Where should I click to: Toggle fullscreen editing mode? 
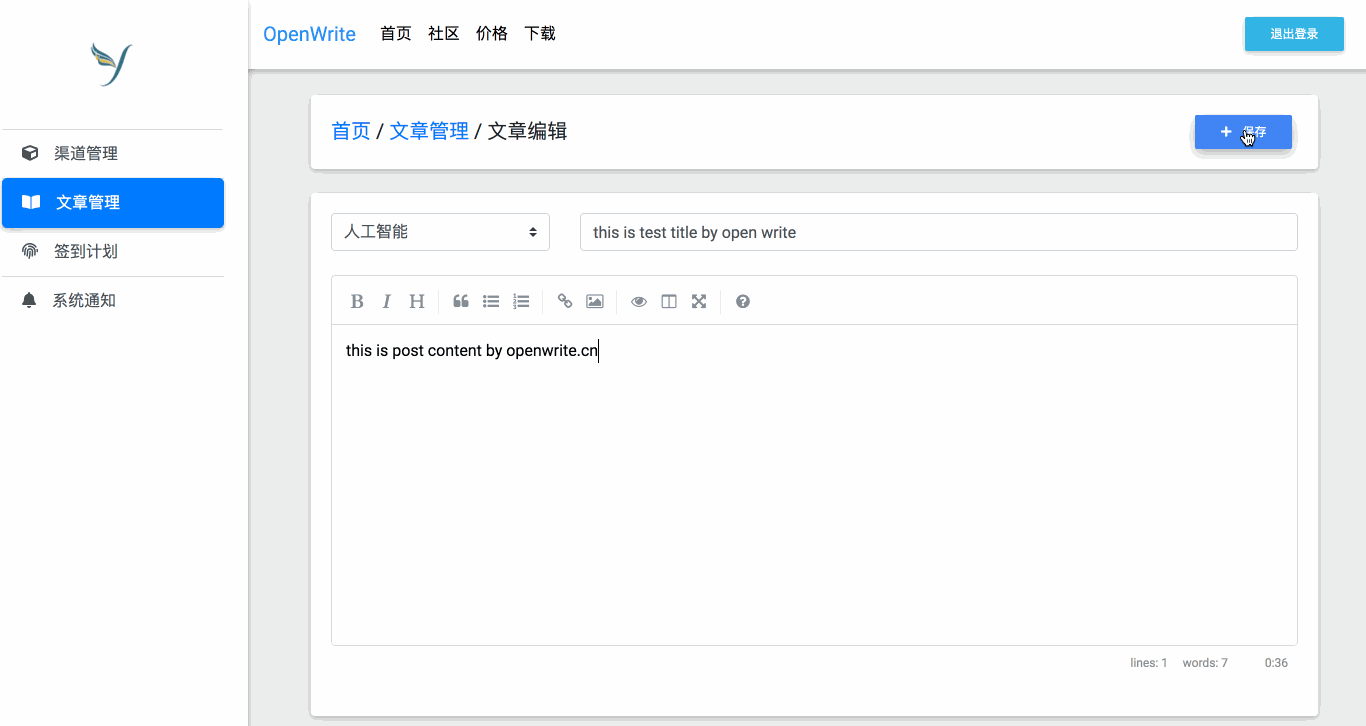[698, 300]
